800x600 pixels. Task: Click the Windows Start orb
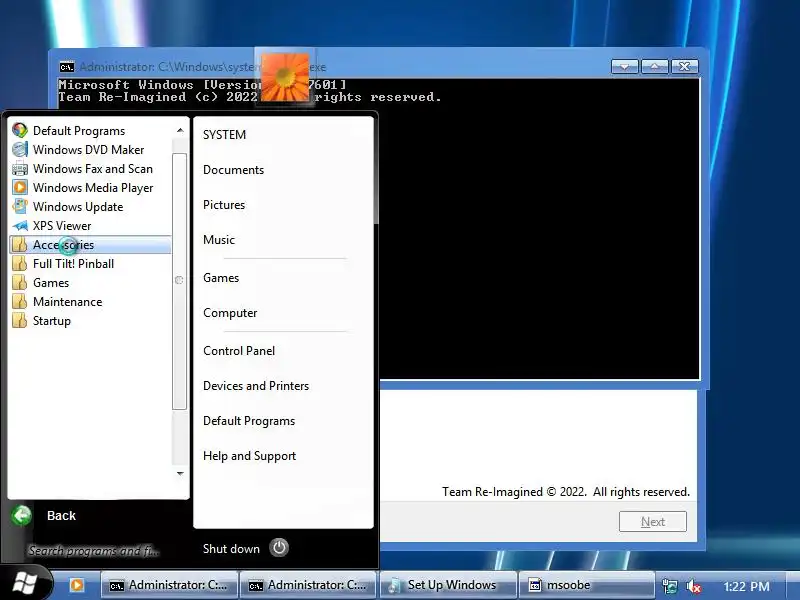(24, 583)
